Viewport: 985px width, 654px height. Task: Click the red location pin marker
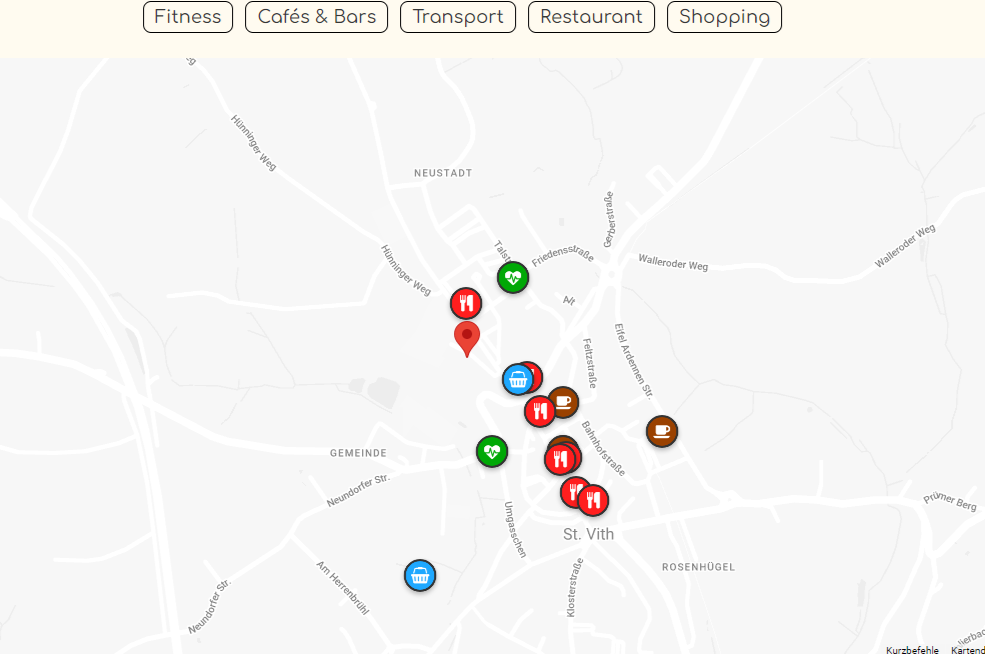467,339
